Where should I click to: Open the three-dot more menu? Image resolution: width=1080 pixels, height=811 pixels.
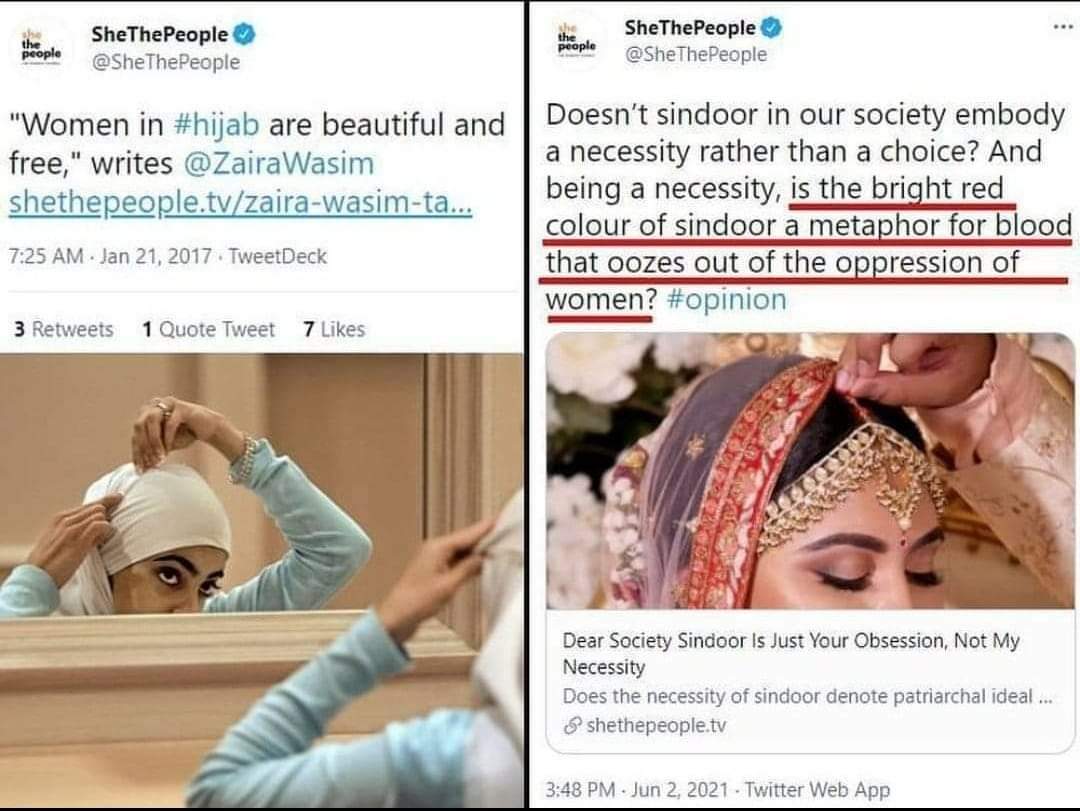(x=1063, y=27)
